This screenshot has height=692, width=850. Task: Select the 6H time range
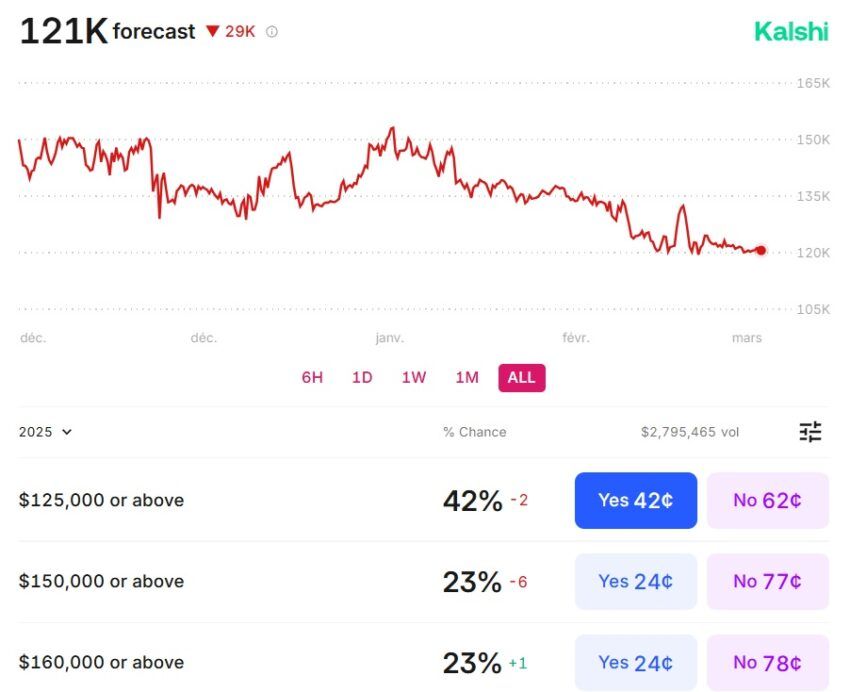312,377
